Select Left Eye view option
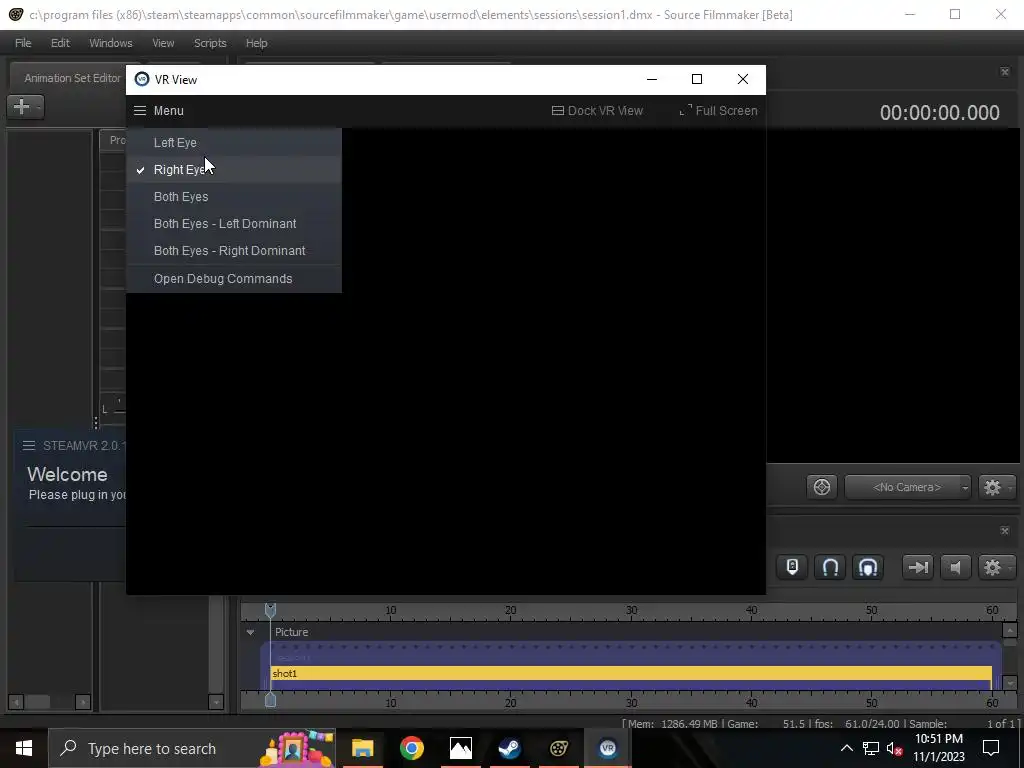The image size is (1024, 768). point(234,142)
